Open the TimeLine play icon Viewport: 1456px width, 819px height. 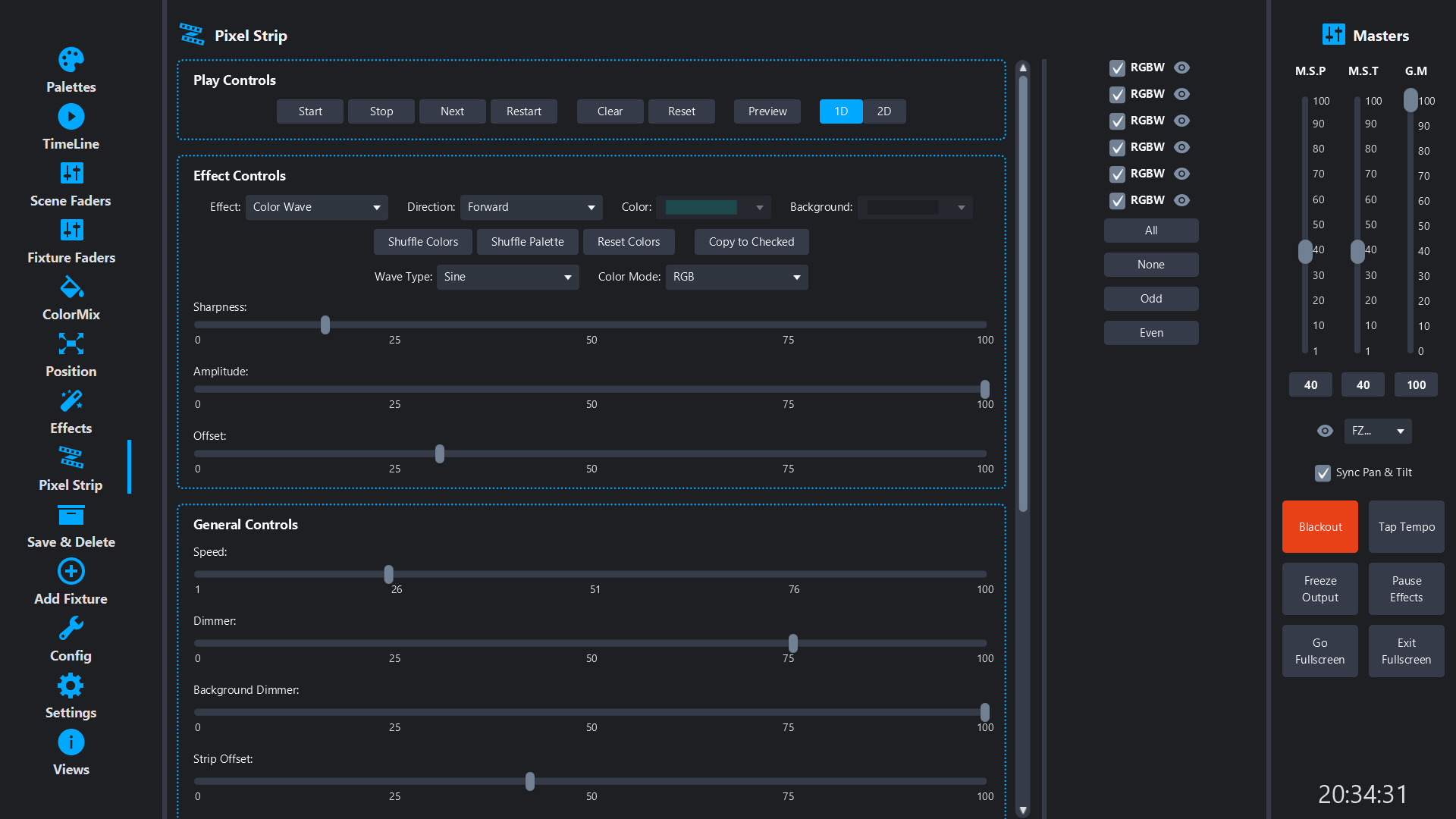(x=71, y=117)
